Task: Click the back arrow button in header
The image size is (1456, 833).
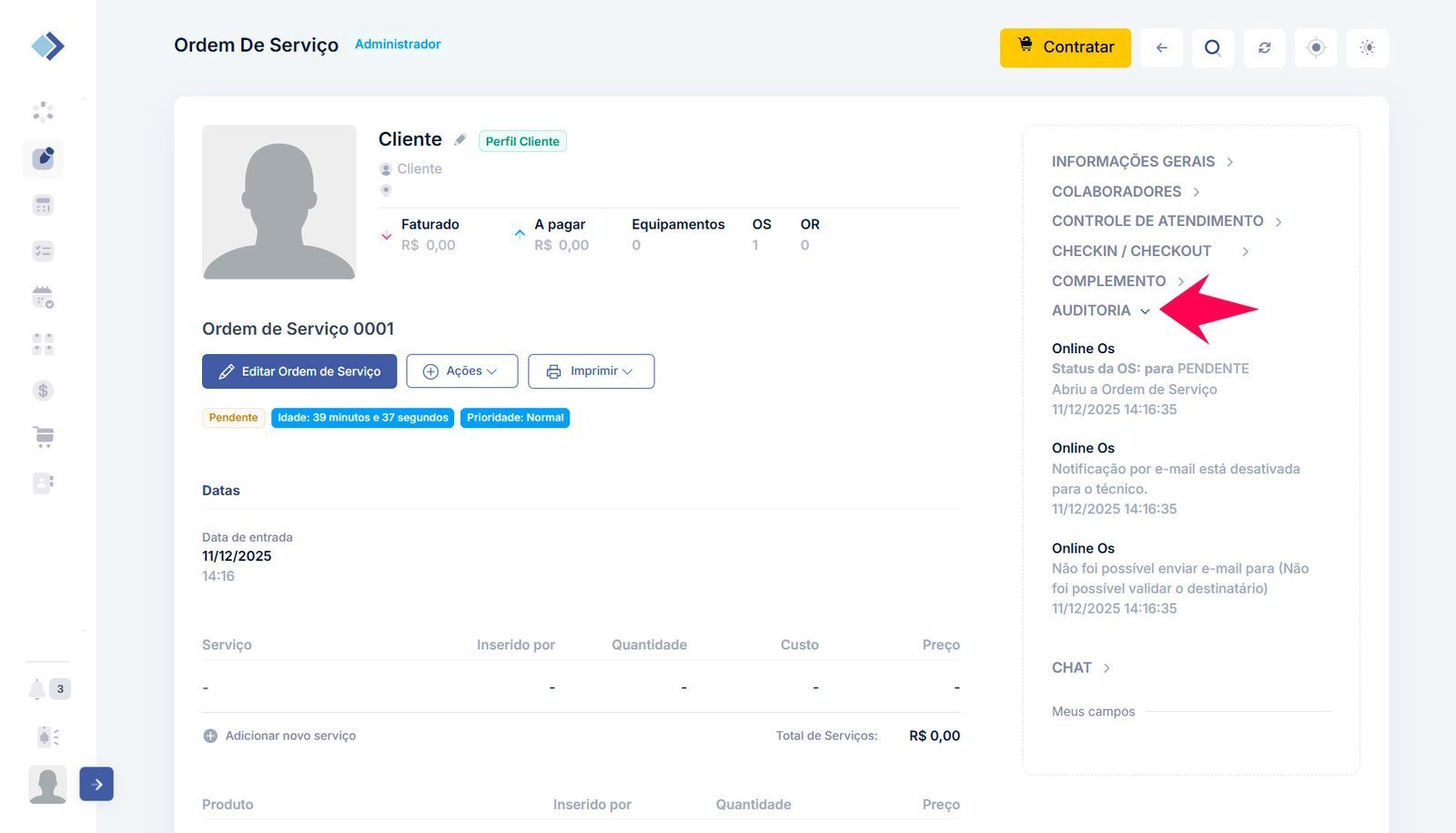Action: (1161, 47)
